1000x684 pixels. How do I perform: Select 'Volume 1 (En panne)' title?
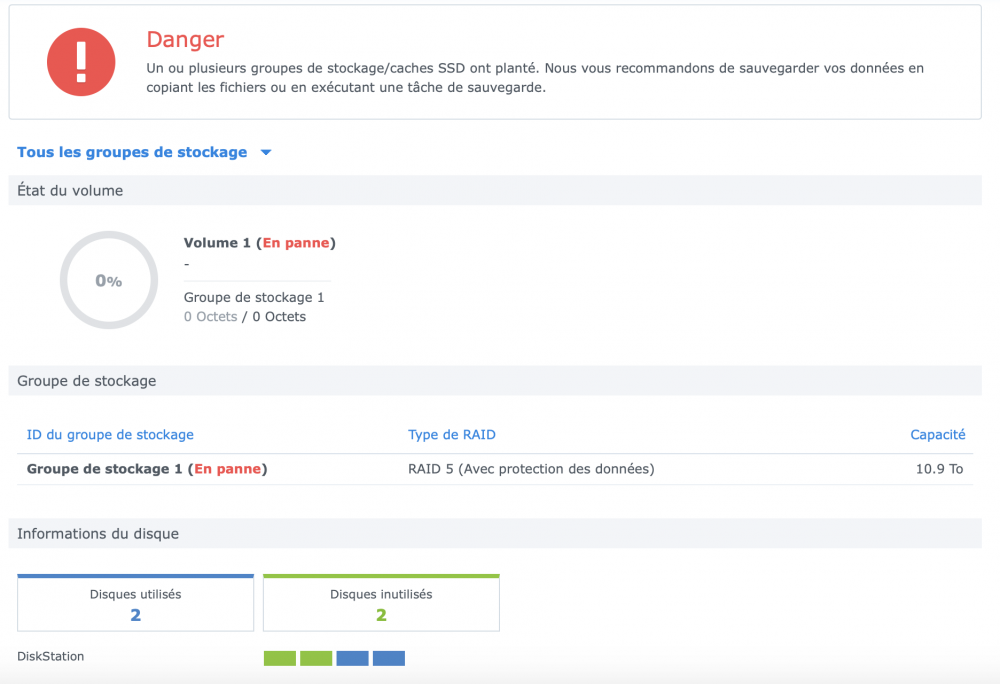click(260, 243)
